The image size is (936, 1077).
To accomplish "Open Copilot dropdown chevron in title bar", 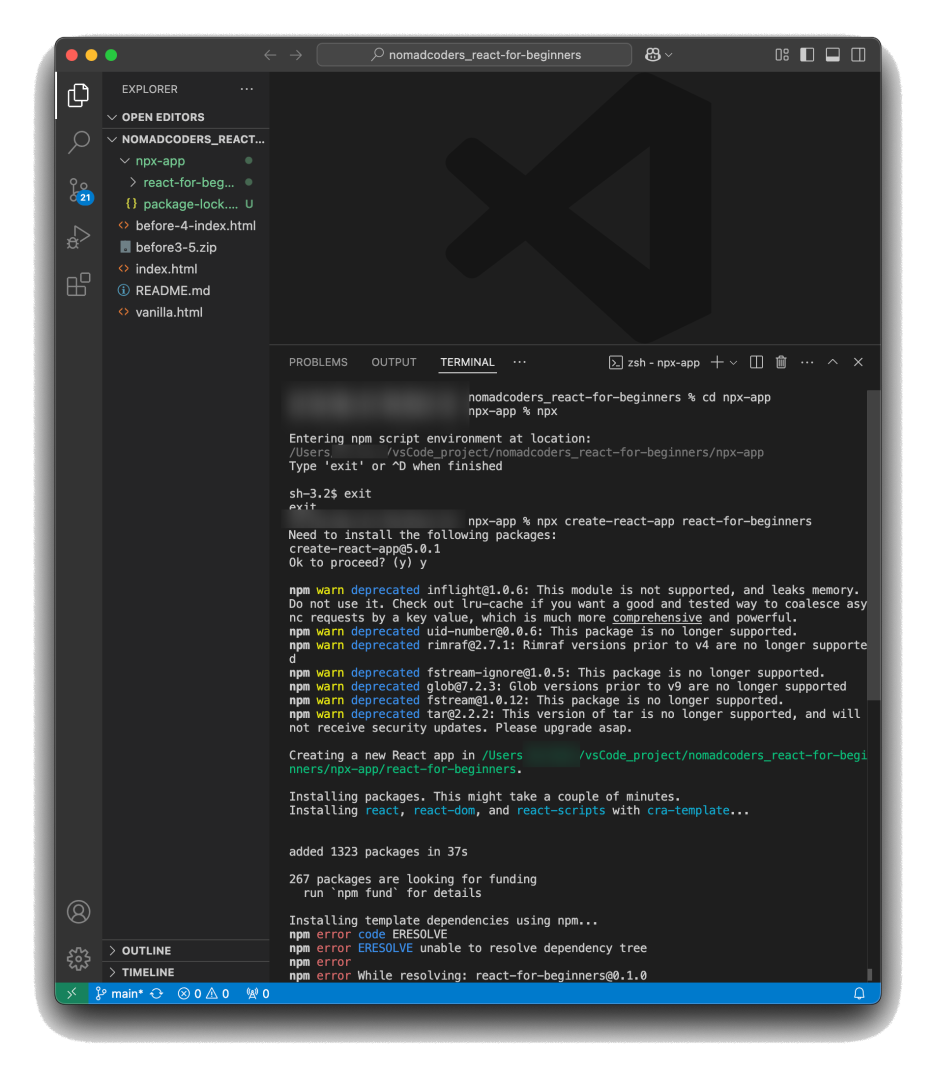I will (669, 55).
